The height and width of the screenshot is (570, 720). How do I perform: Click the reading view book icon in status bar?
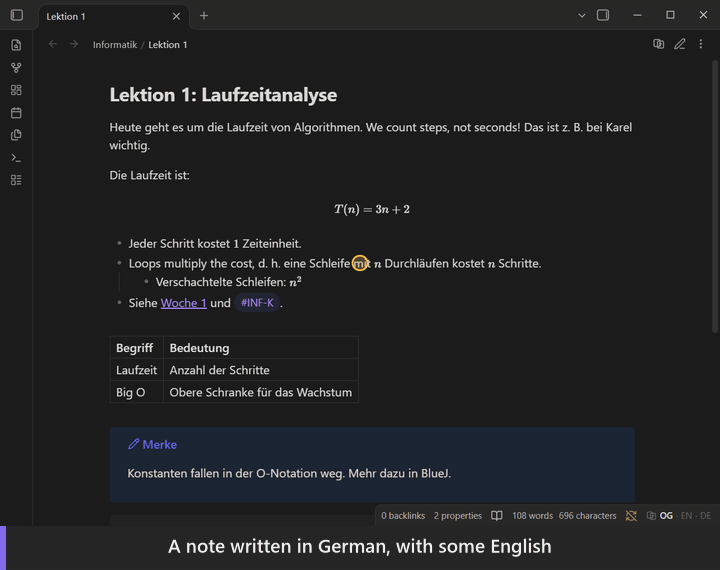[497, 516]
